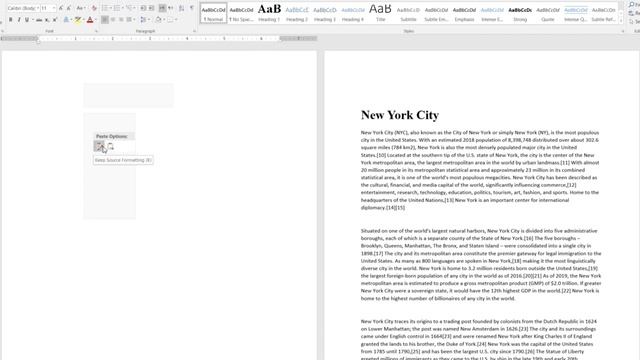Apply the Normal style
This screenshot has height=360, width=640.
[x=213, y=13]
